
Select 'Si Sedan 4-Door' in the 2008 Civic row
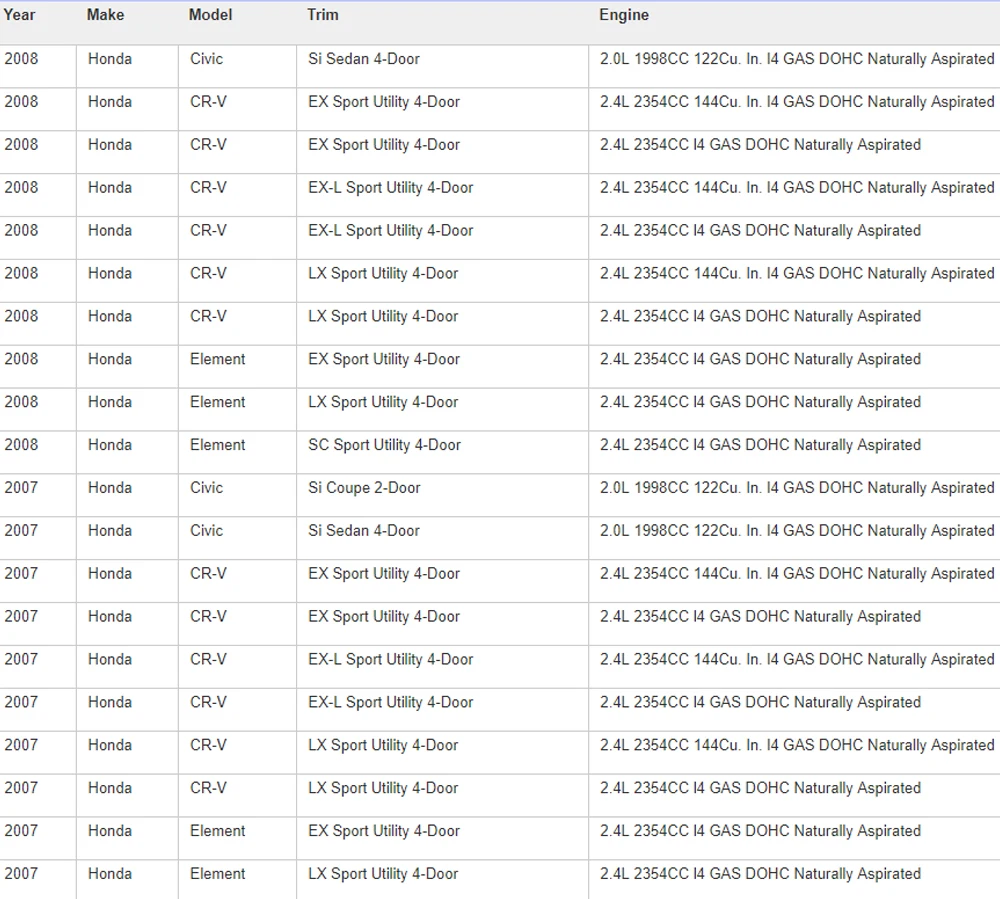(x=364, y=59)
